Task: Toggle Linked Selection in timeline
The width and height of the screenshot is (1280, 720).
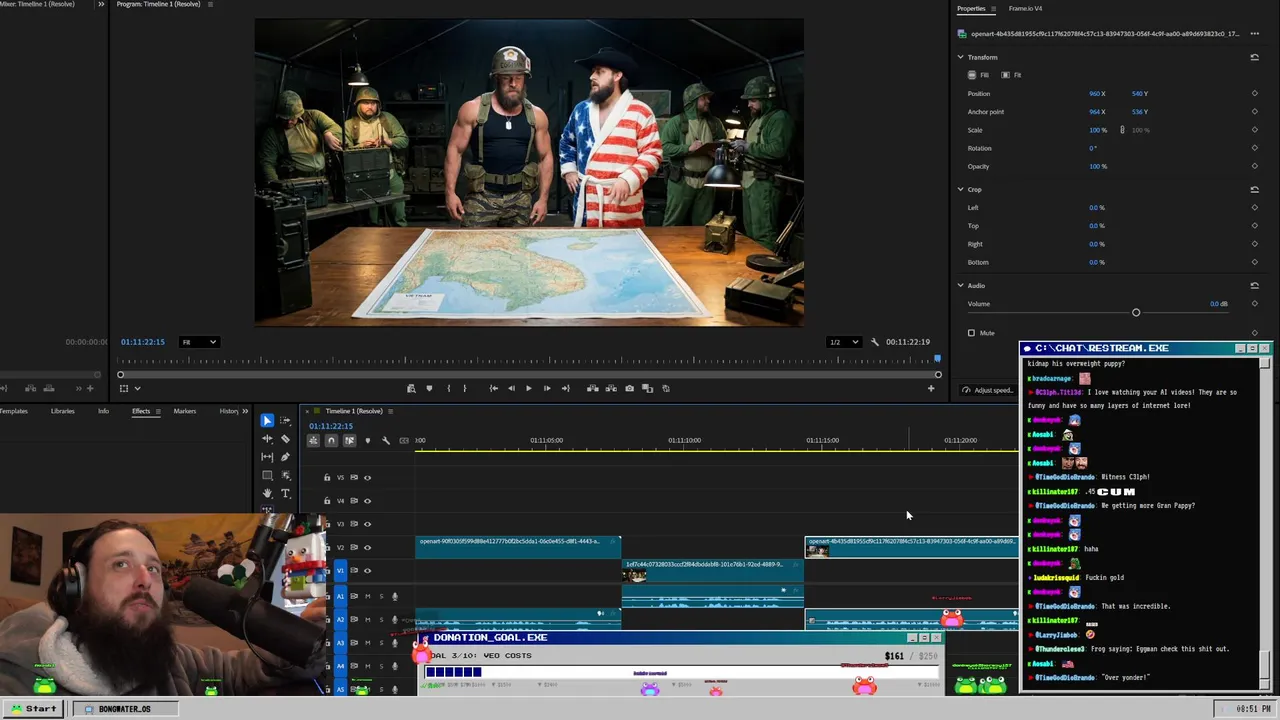Action: [x=349, y=440]
